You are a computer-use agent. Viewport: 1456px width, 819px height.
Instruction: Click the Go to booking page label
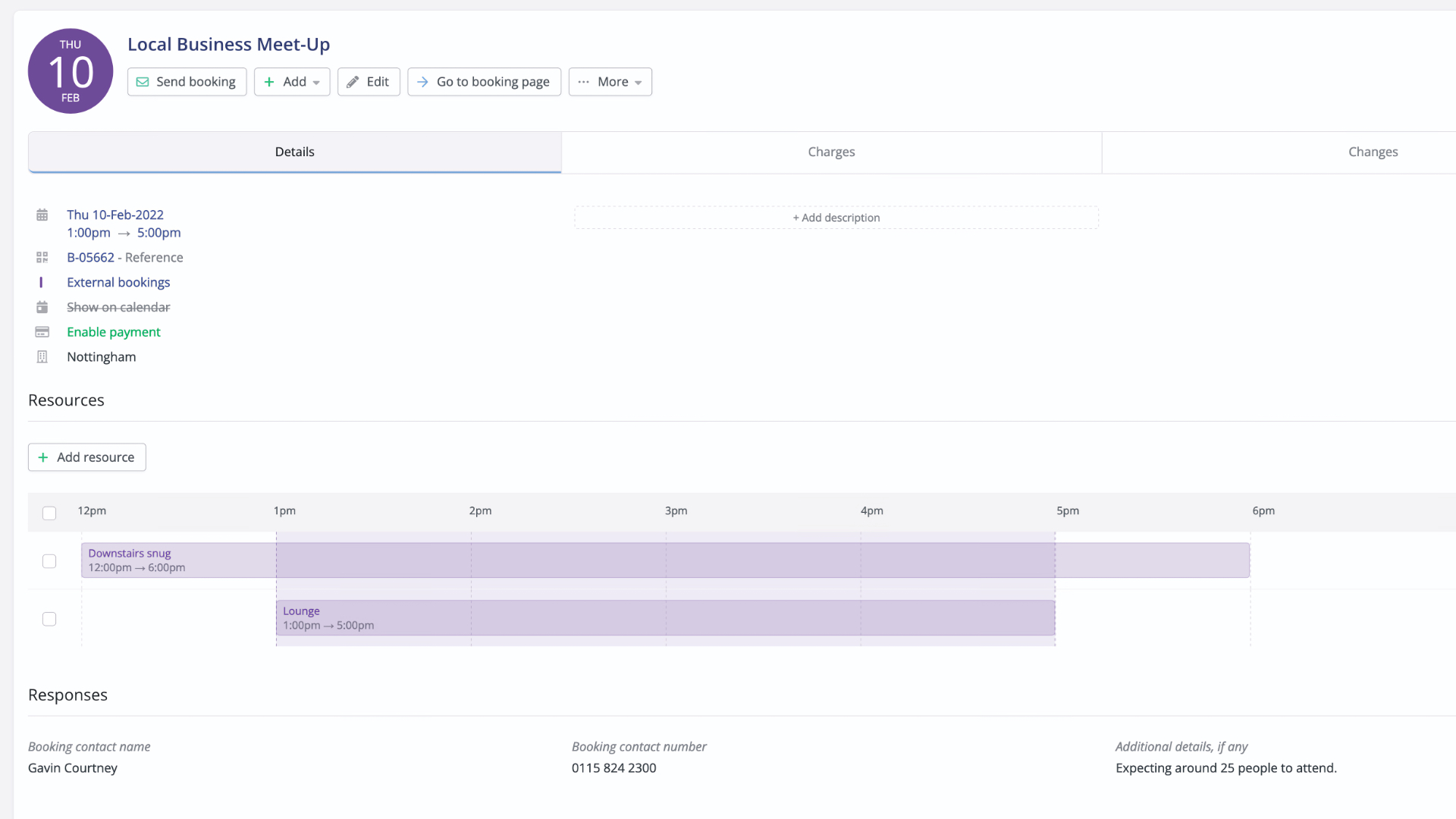coord(493,82)
